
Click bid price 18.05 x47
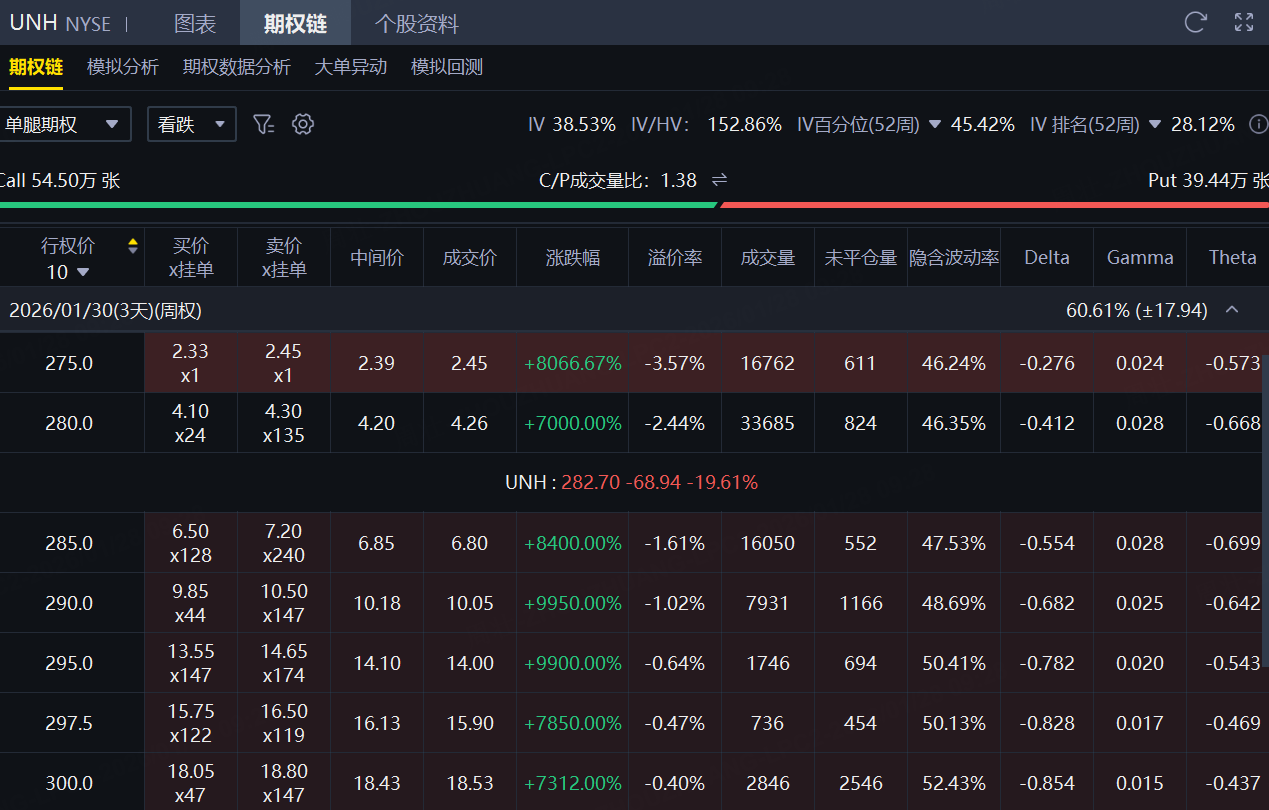(x=191, y=782)
